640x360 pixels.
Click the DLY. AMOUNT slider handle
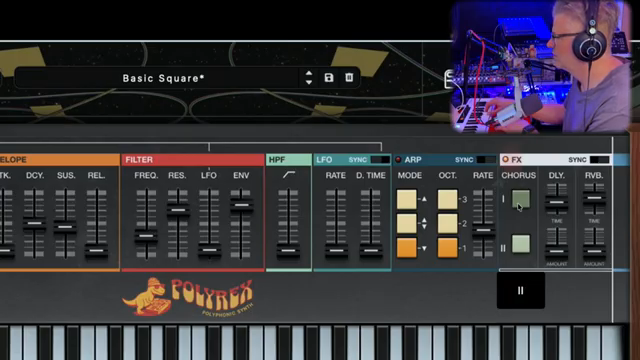[x=557, y=251]
